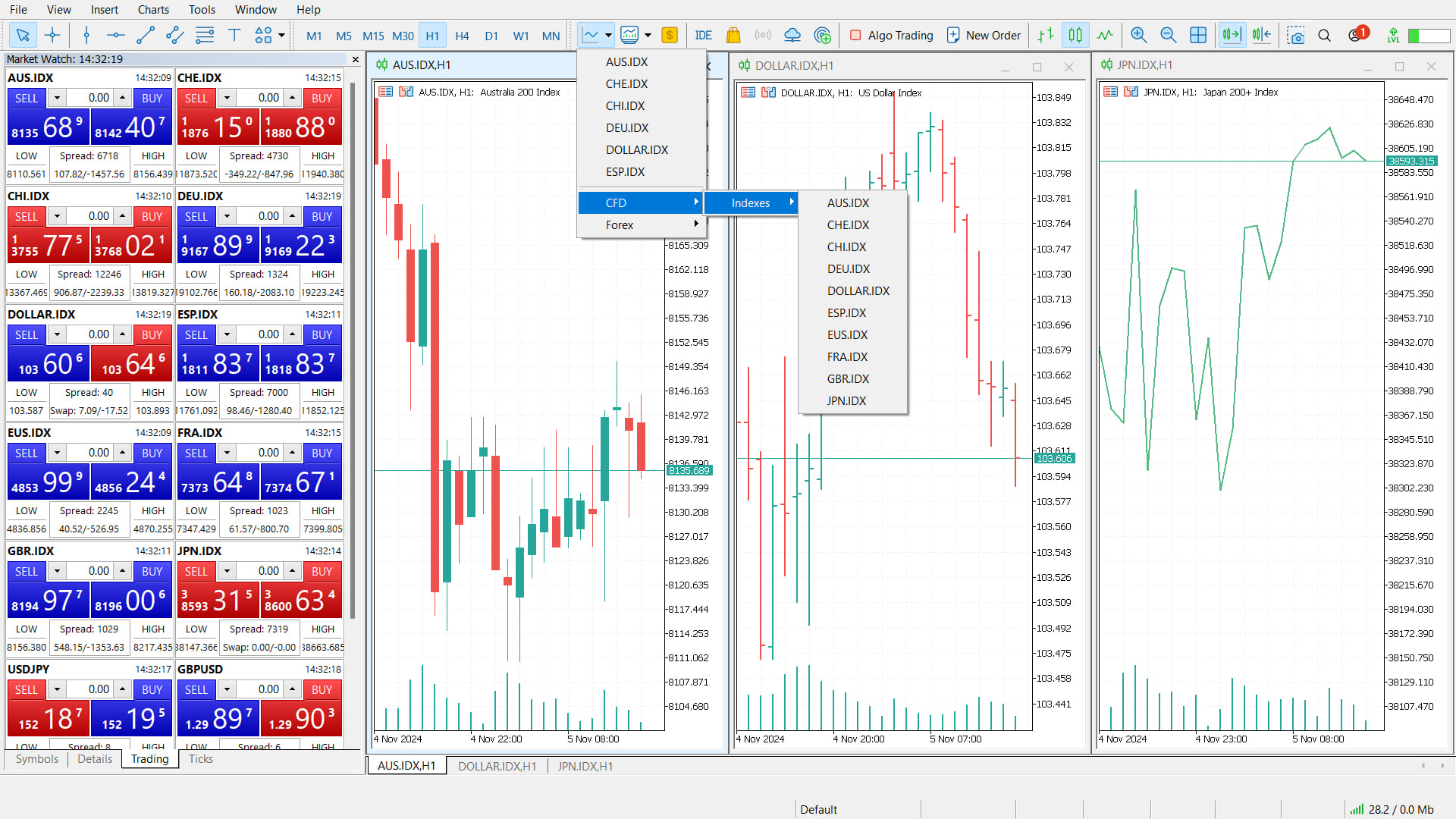Viewport: 1456px width, 819px height.
Task: Select the Fibonacci retracement tool
Action: point(205,35)
